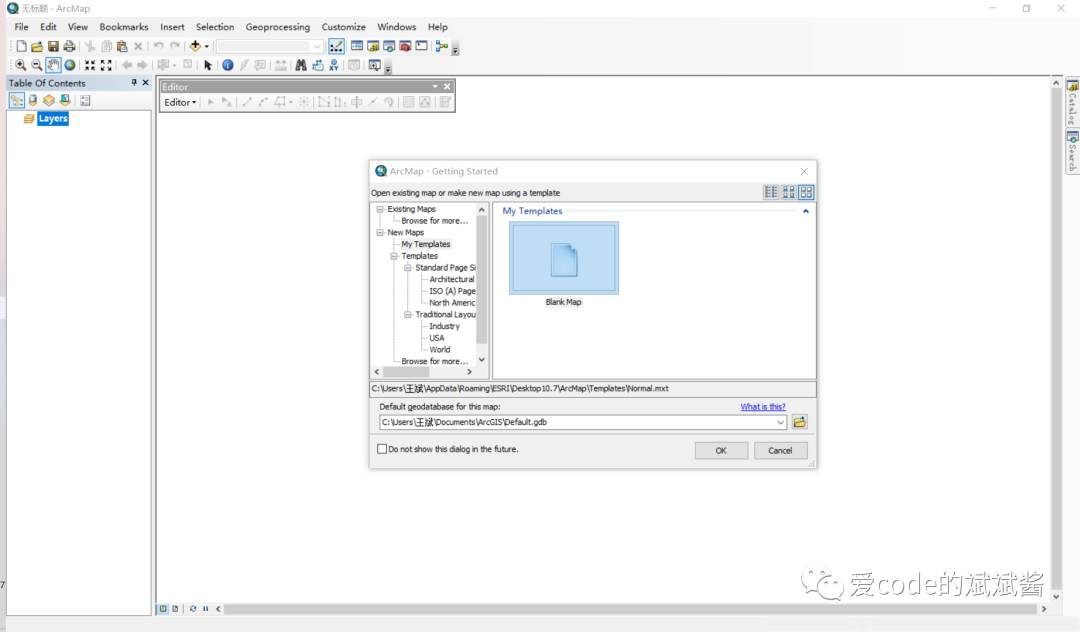
Task: Print the map
Action: [x=70, y=46]
